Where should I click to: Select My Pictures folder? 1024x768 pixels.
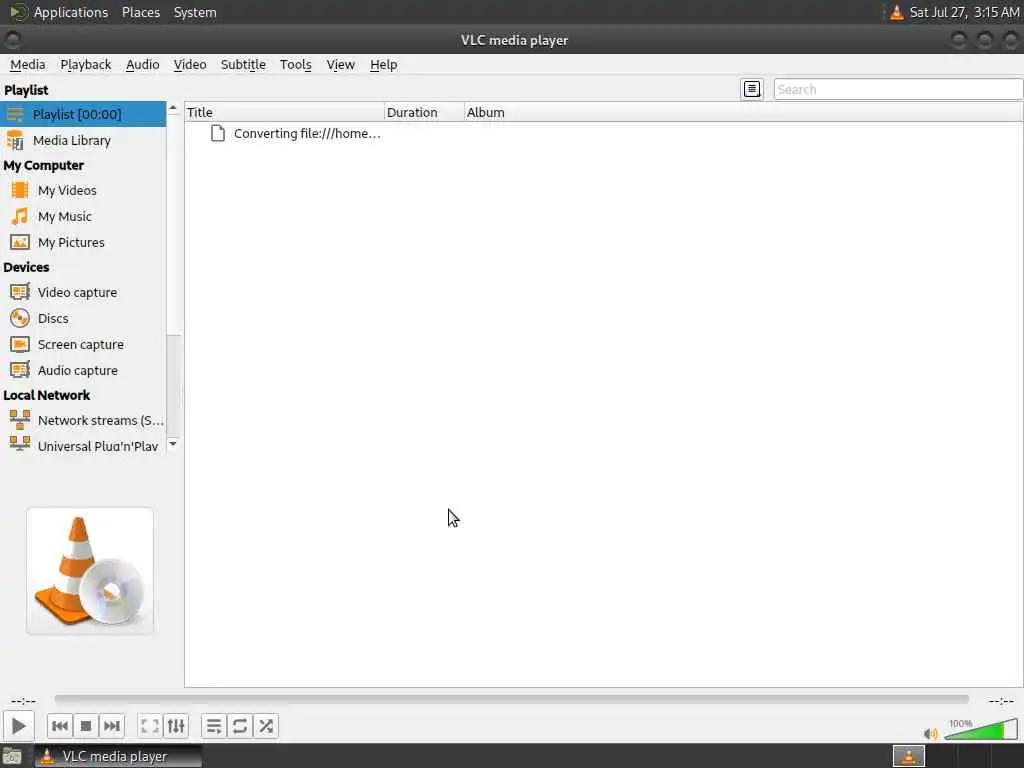click(x=83, y=242)
